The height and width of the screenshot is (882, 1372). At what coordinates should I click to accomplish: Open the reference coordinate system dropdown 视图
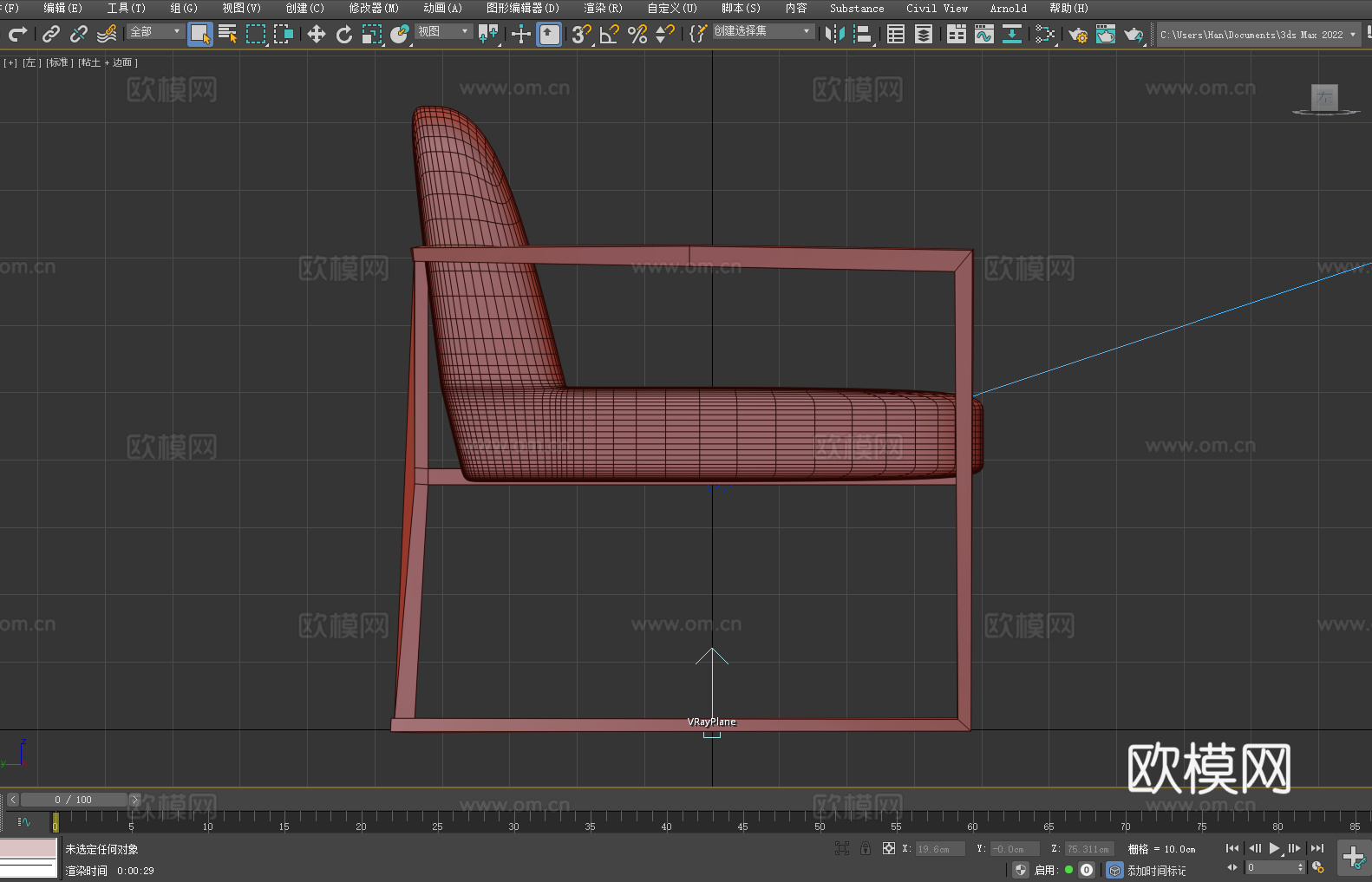[x=443, y=31]
